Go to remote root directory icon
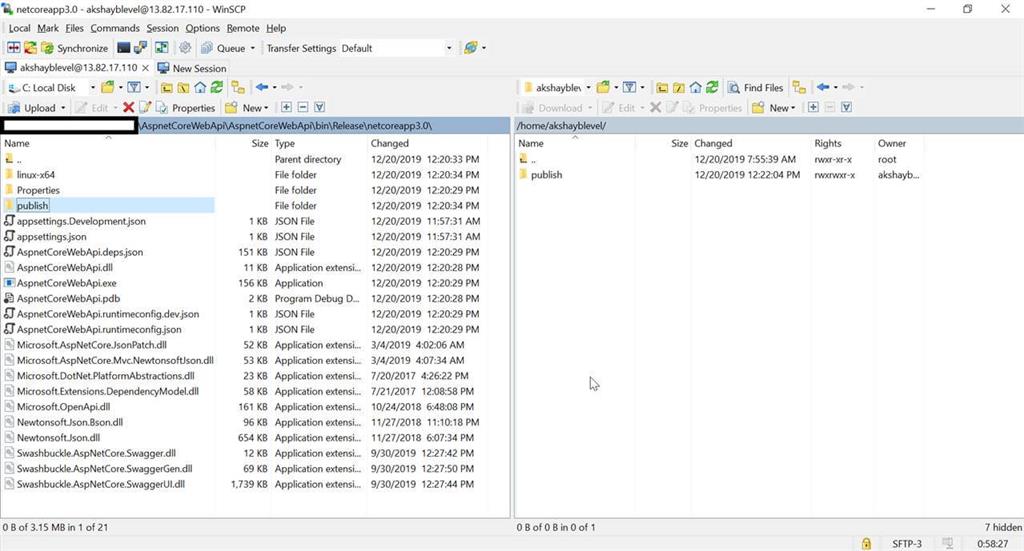This screenshot has height=551, width=1024. click(679, 87)
